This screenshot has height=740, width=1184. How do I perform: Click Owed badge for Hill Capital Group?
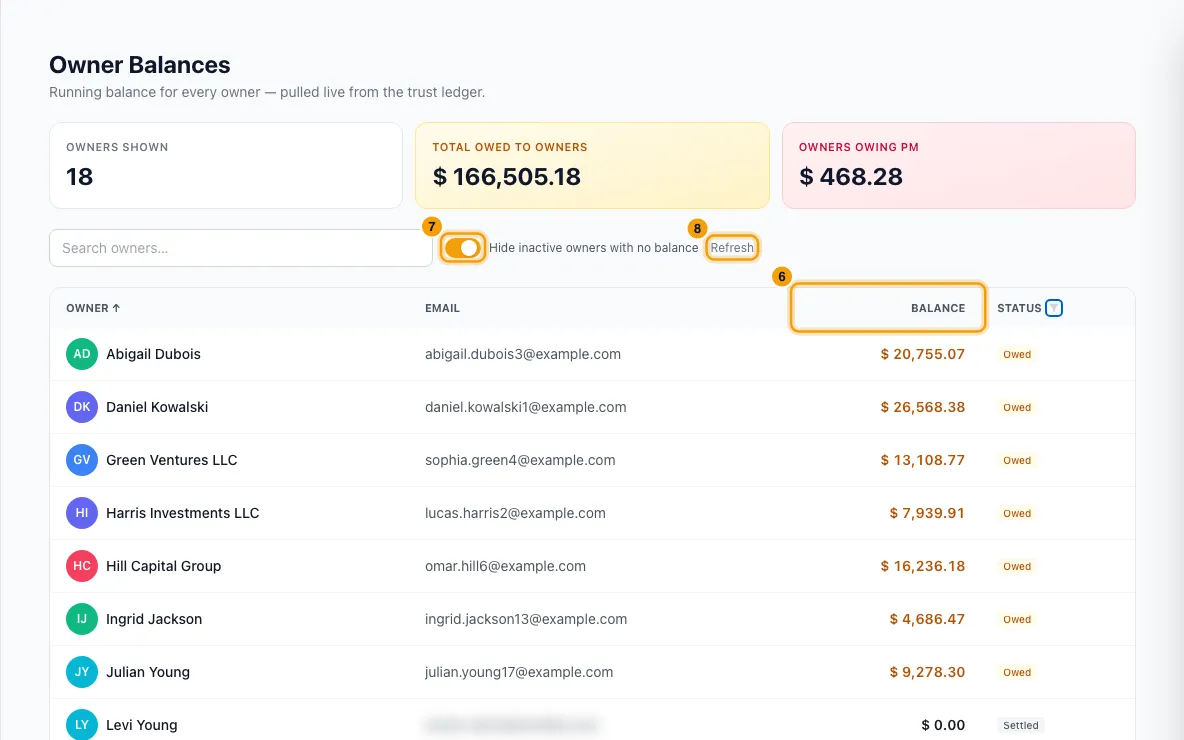[1017, 566]
